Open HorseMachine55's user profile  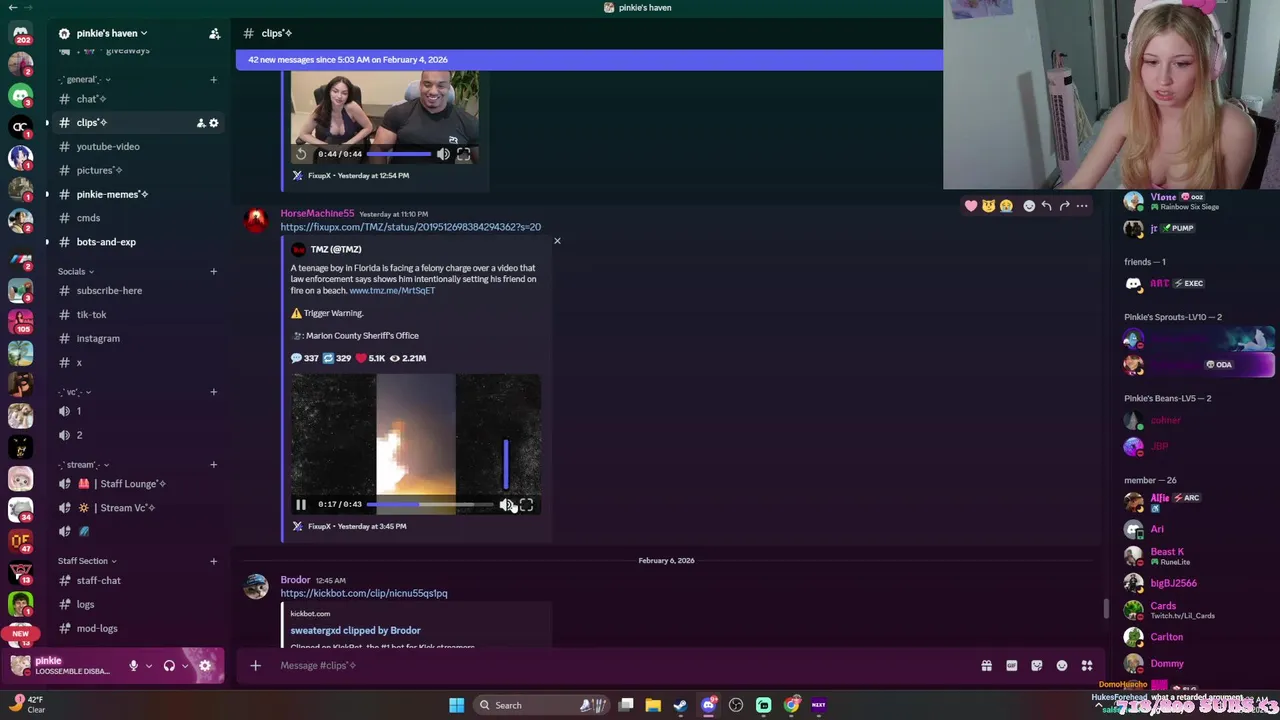pos(317,213)
